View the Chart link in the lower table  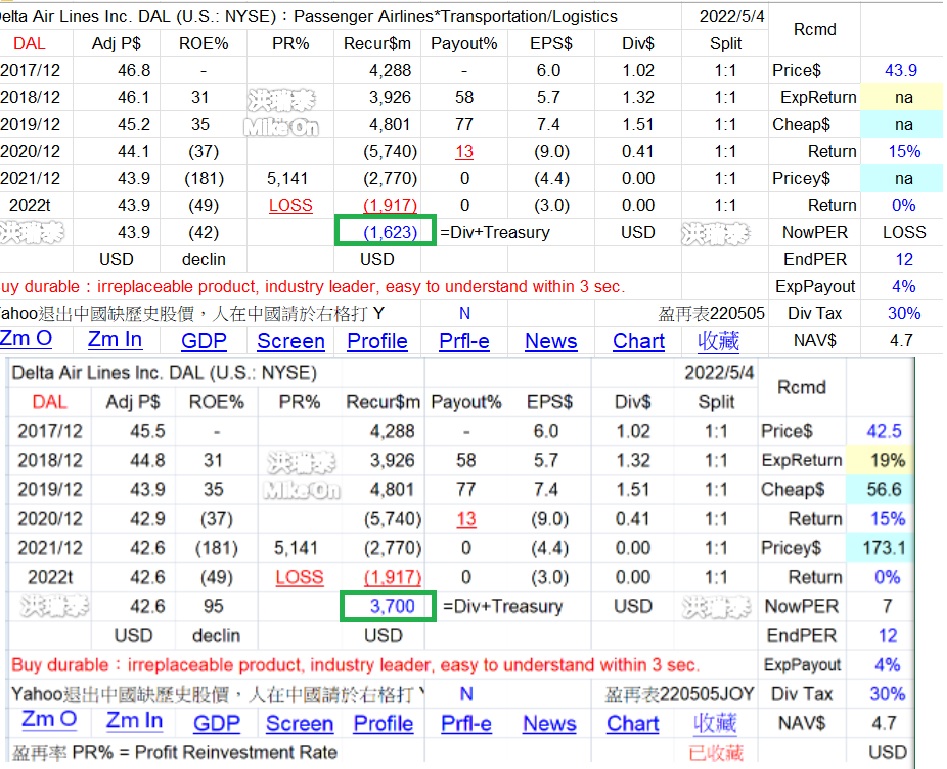633,723
